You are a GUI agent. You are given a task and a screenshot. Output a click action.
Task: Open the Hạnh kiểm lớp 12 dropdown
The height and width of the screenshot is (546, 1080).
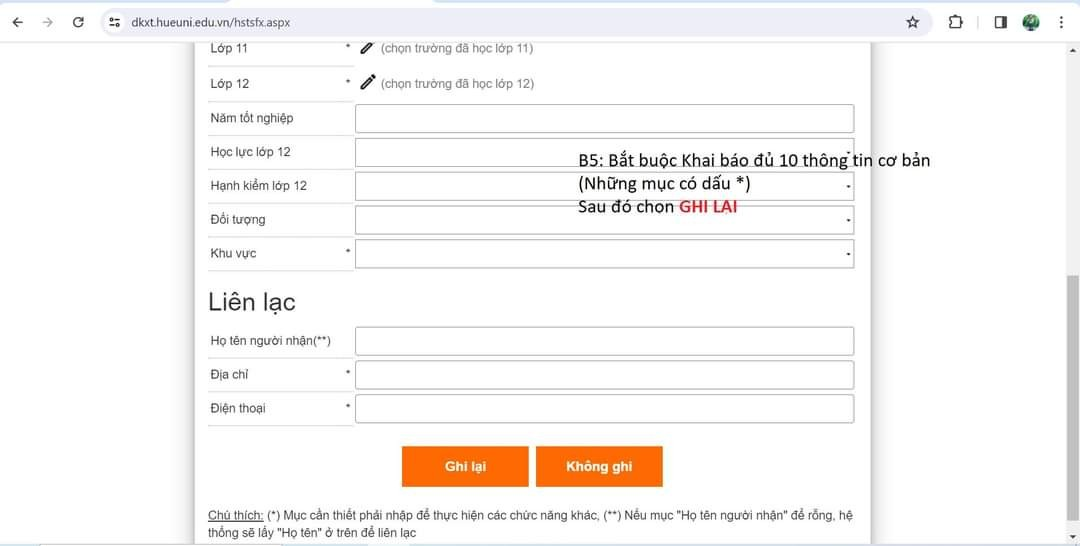(605, 186)
